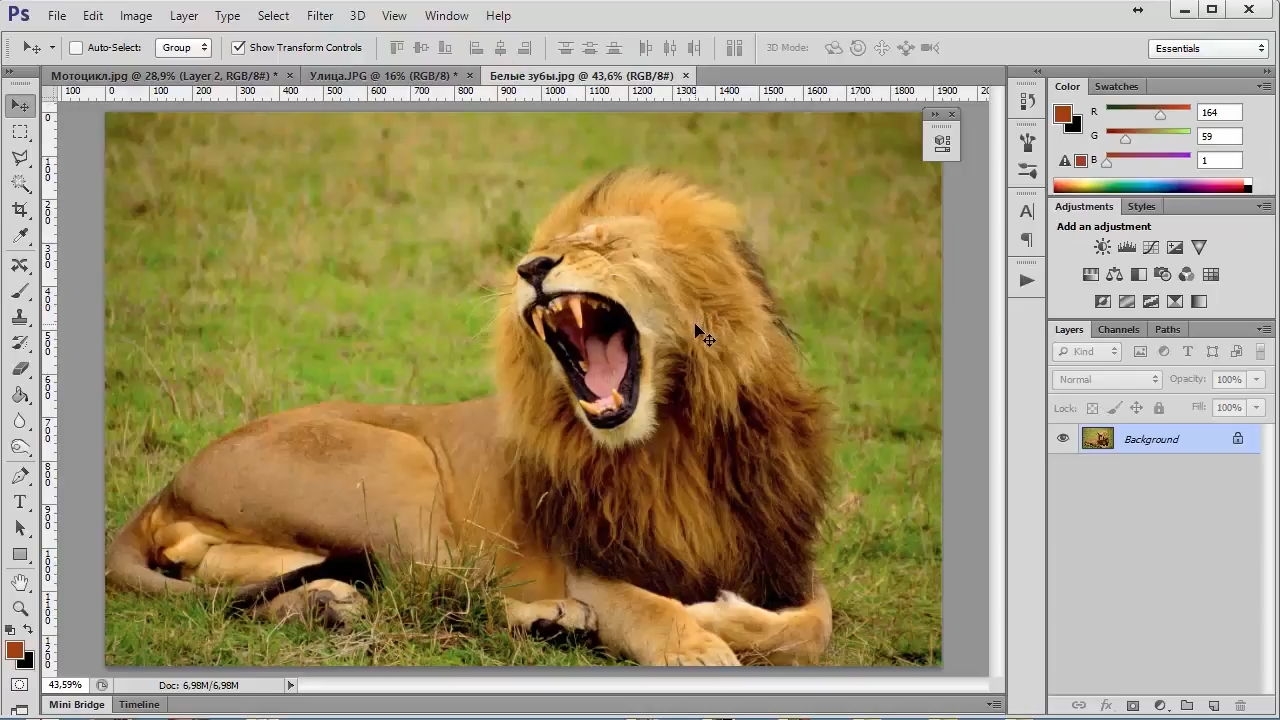Switch to the Channels tab
The height and width of the screenshot is (720, 1280).
[1118, 329]
